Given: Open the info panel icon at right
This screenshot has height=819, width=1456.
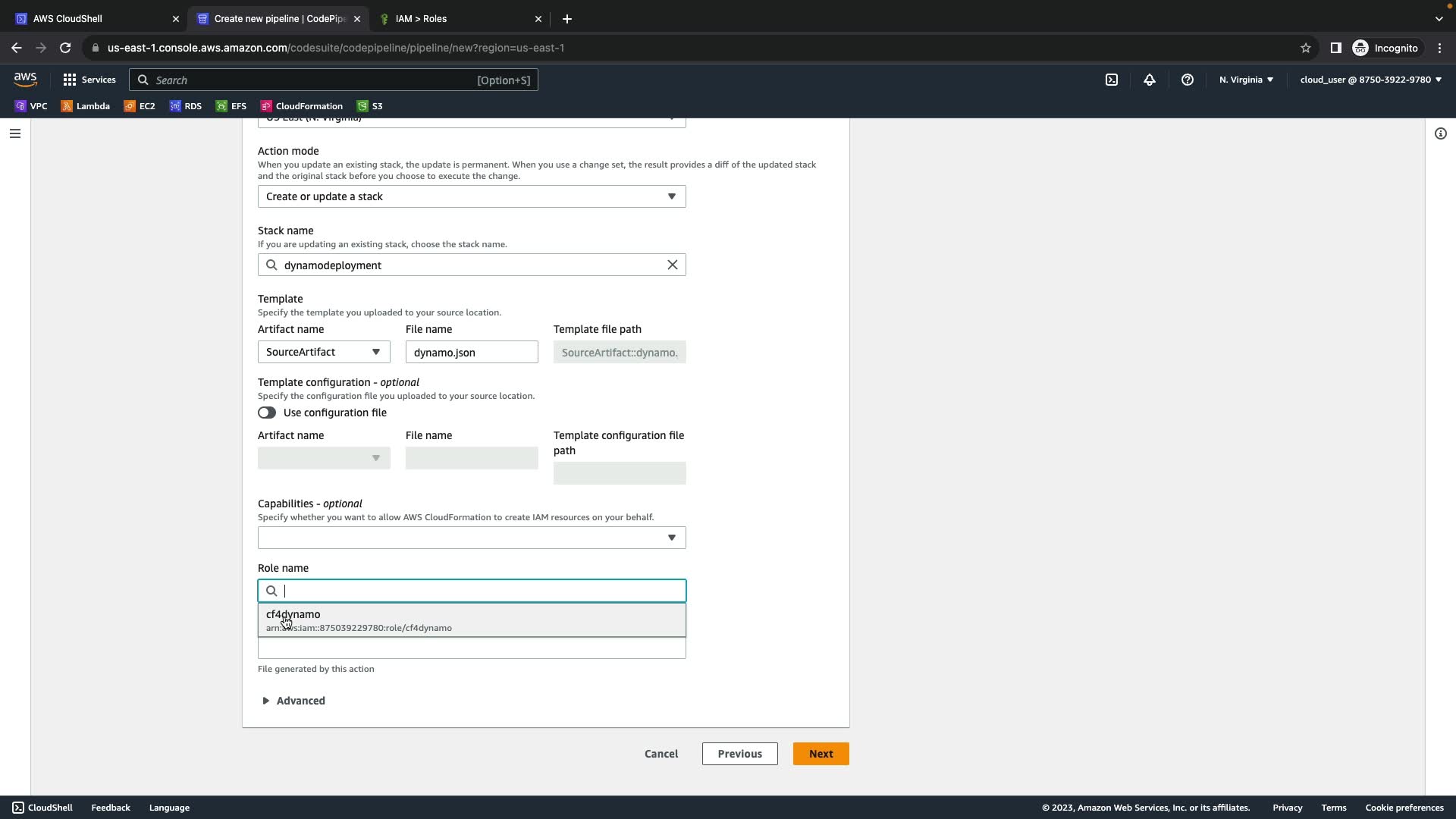Looking at the screenshot, I should 1440,133.
